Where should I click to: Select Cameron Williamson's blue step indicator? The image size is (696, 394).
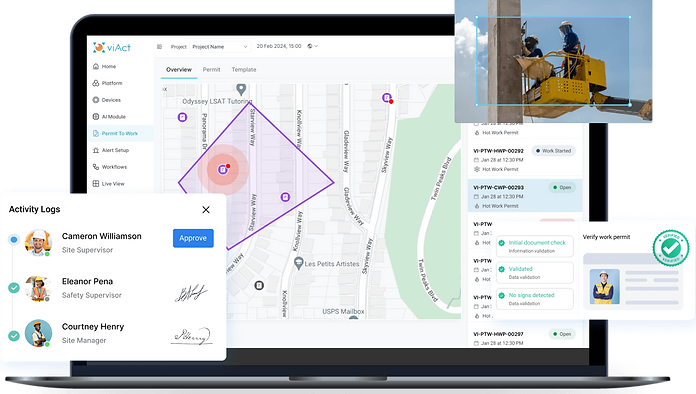14,240
